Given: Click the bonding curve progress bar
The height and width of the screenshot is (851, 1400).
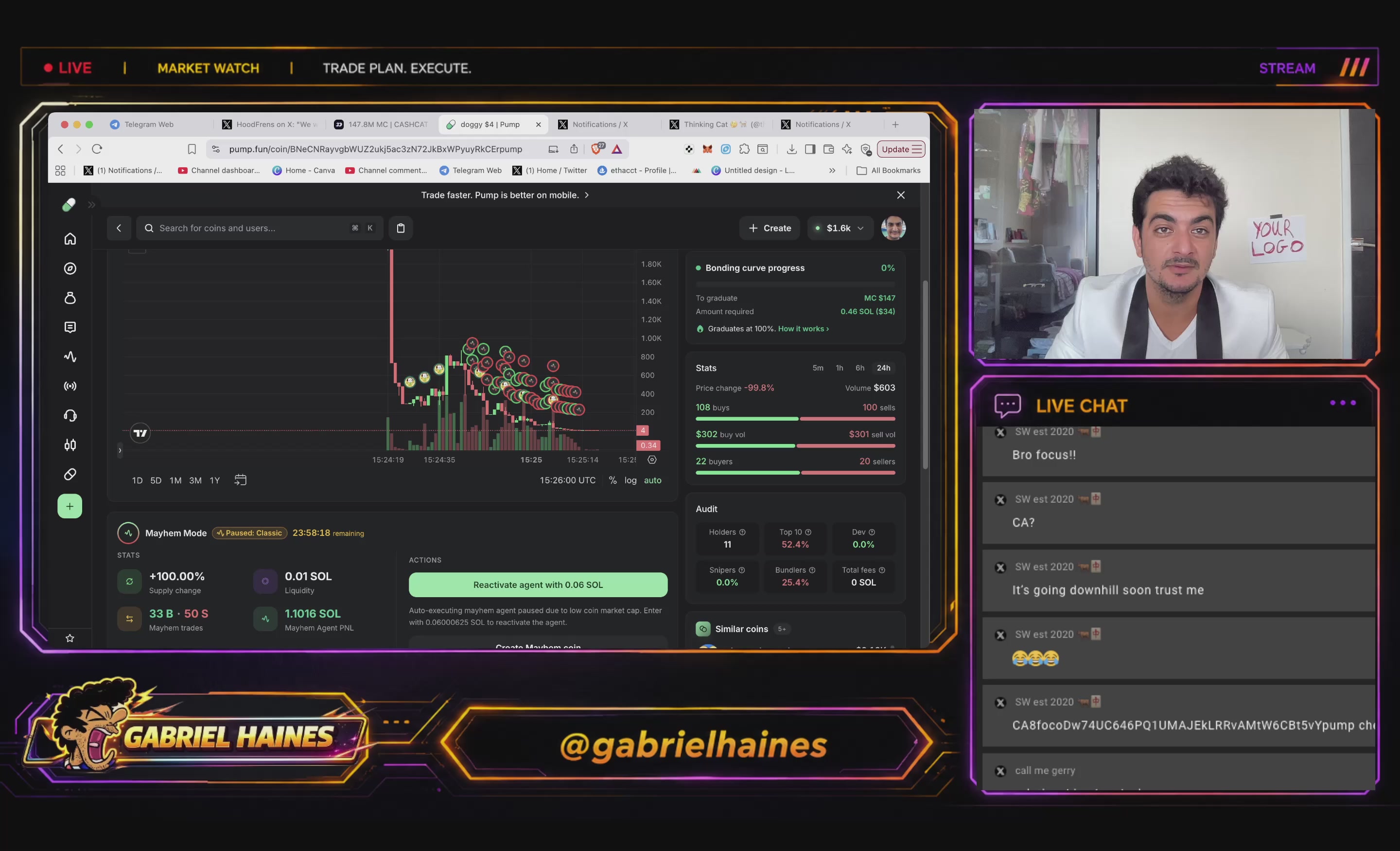Looking at the screenshot, I should pos(795,284).
